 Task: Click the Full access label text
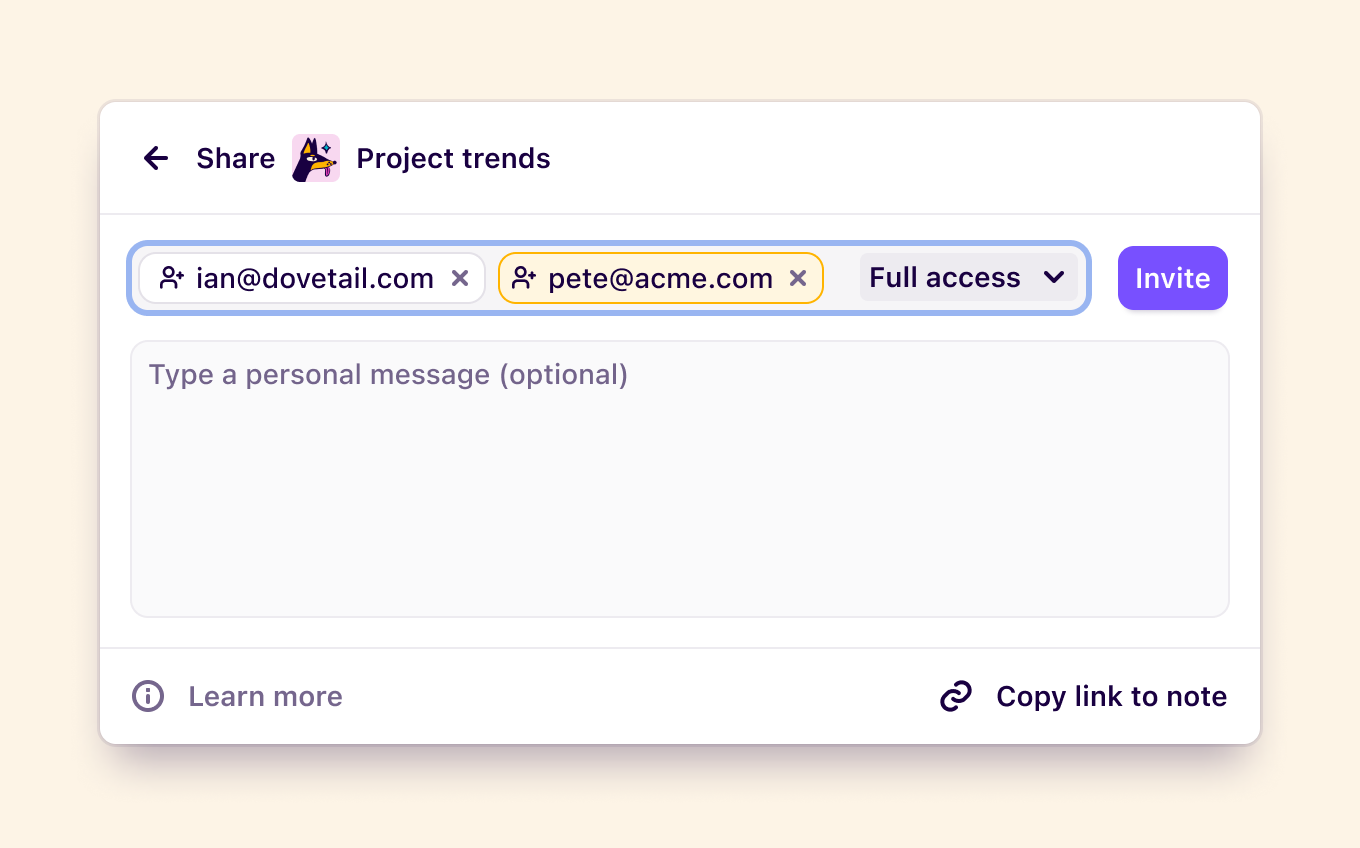(x=945, y=277)
